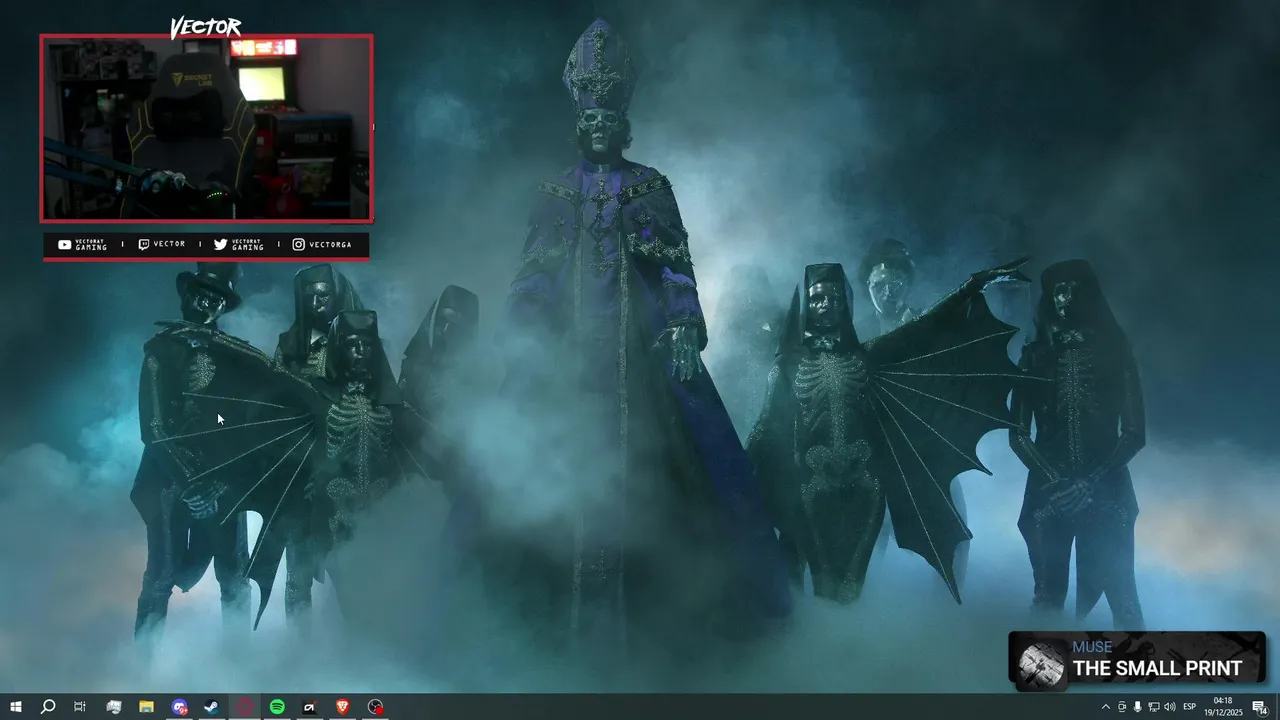This screenshot has width=1280, height=720.
Task: Open the Windows Start menu
Action: pyautogui.click(x=15, y=707)
